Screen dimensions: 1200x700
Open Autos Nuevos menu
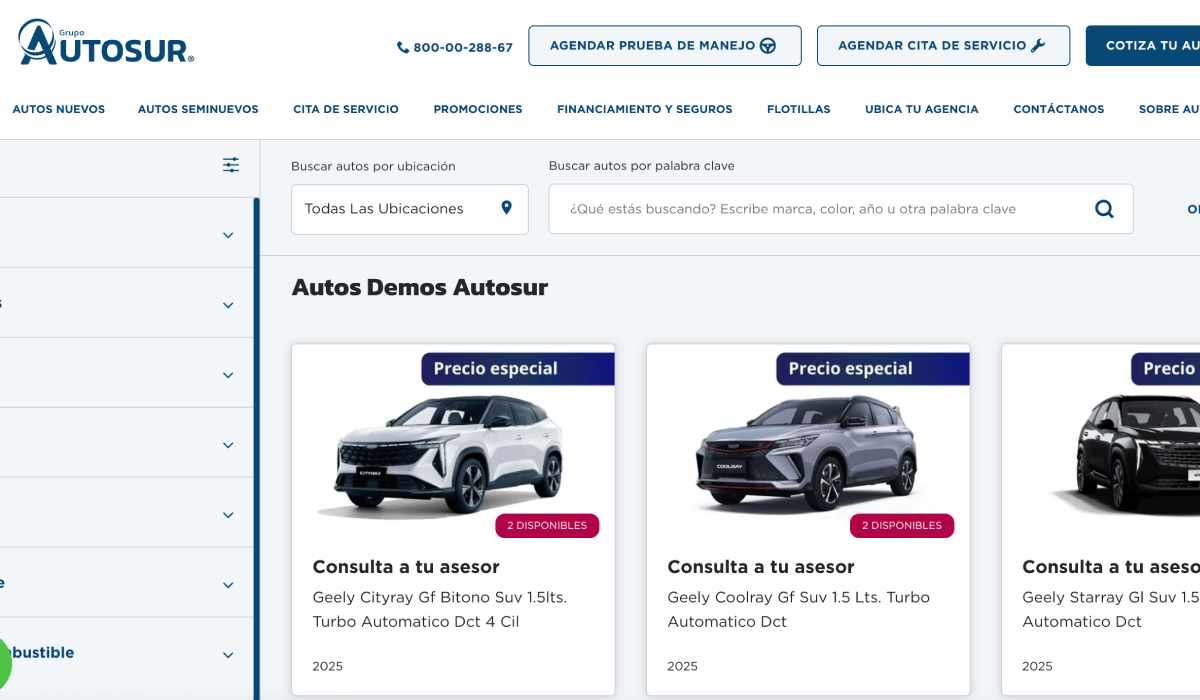coord(58,109)
